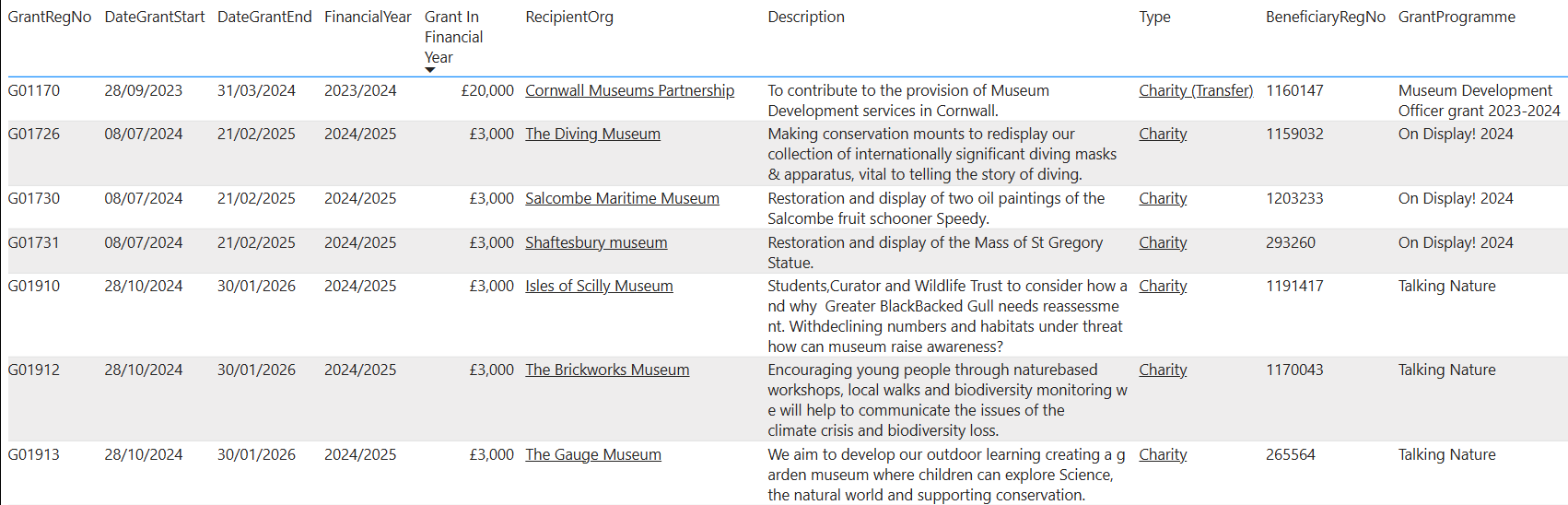Sort by DateGrantEnd column header
Image resolution: width=1568 pixels, height=505 pixels.
(264, 17)
